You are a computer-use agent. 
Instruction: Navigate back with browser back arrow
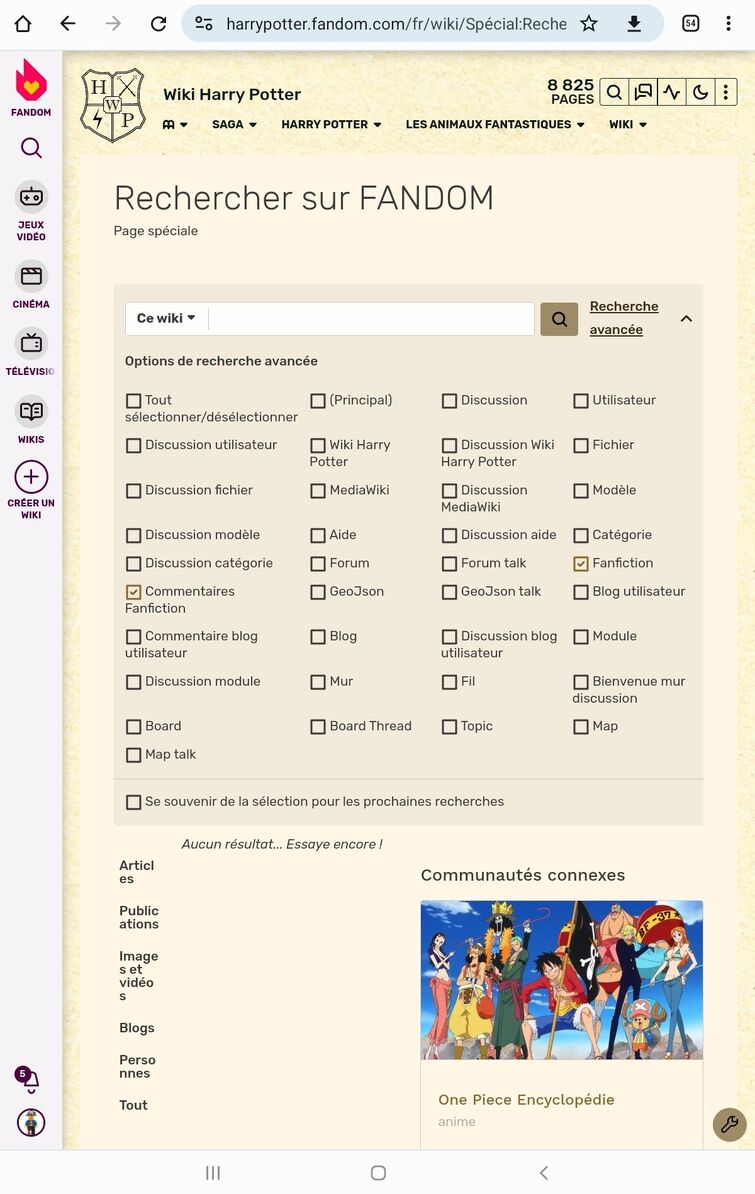(x=68, y=24)
